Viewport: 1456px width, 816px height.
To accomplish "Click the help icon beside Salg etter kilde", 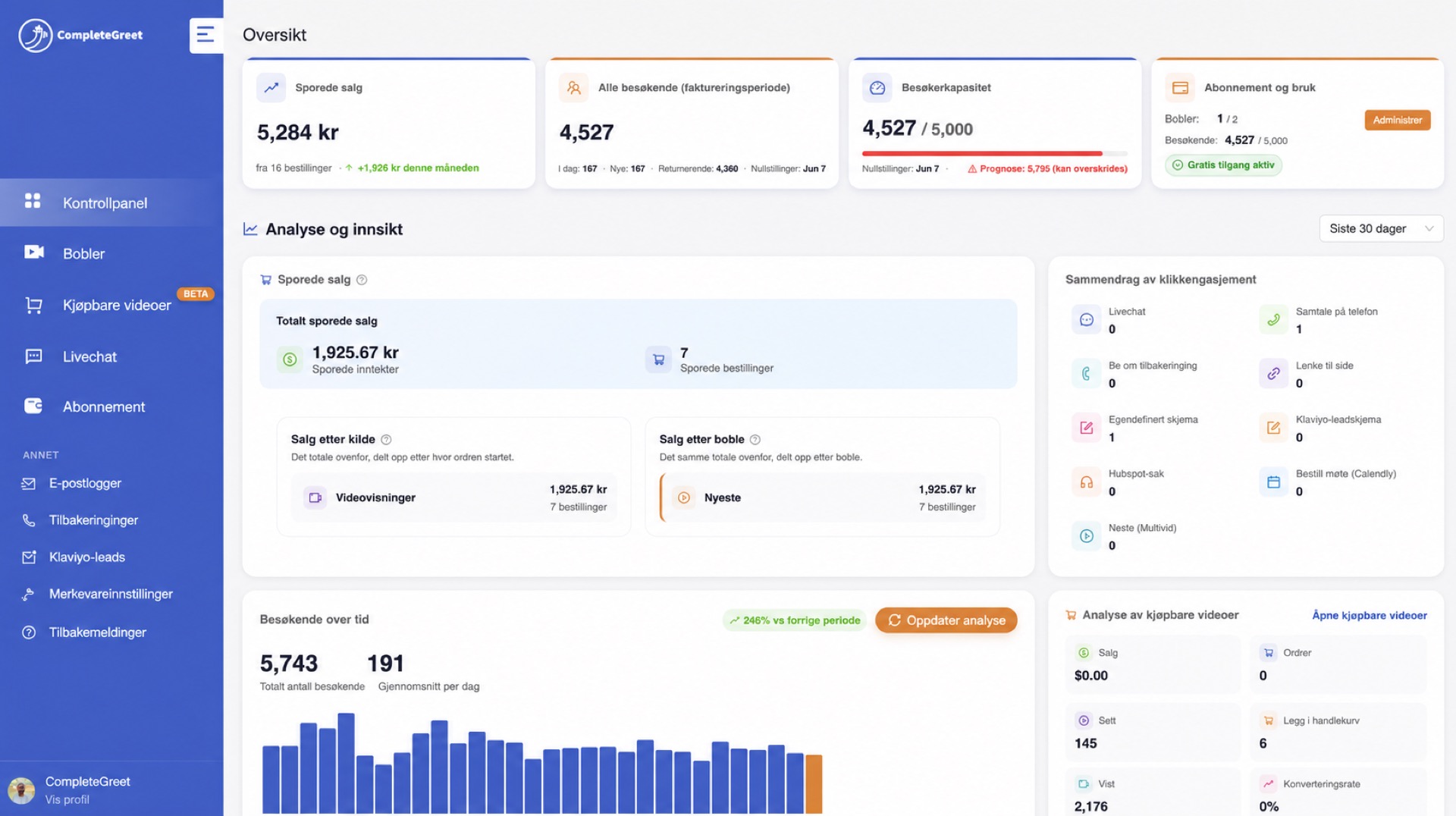I will click(386, 440).
